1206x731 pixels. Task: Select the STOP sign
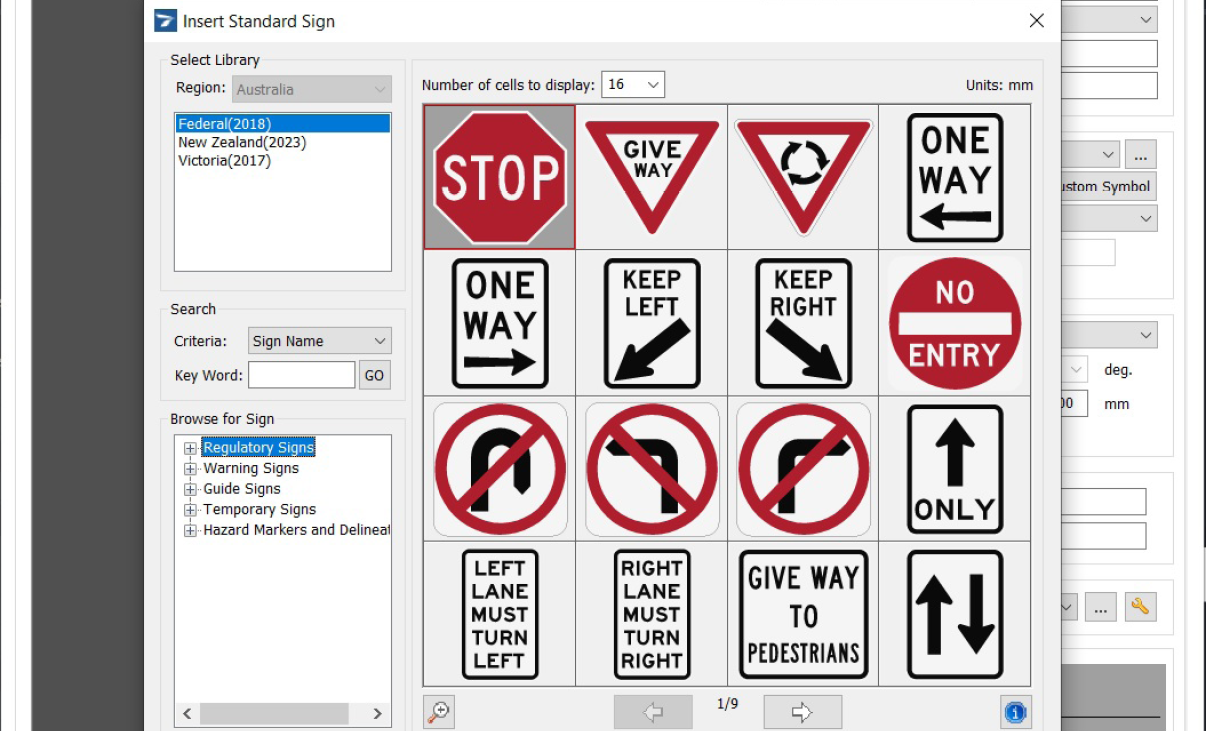pyautogui.click(x=499, y=175)
